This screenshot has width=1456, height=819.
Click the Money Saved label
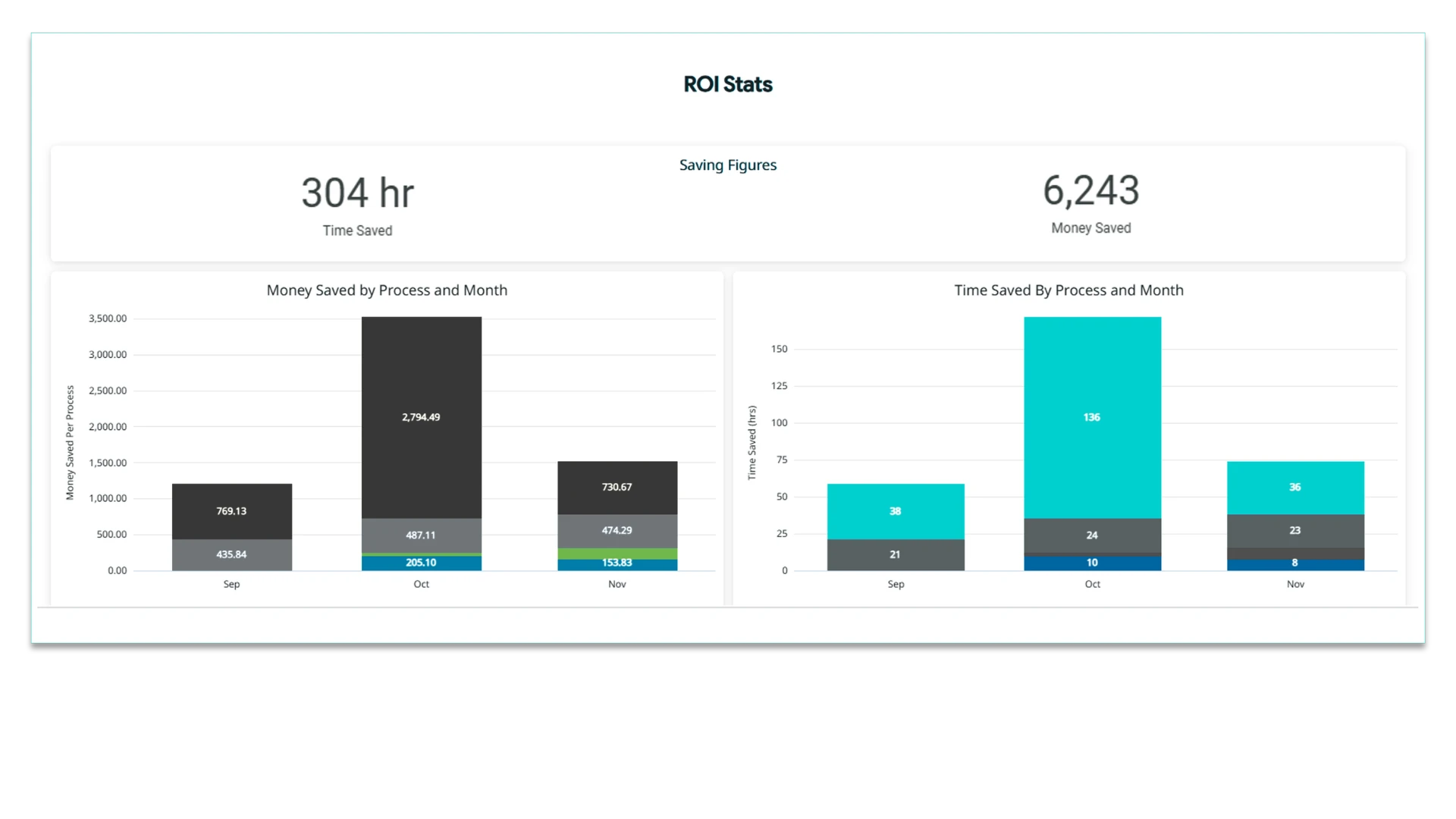pyautogui.click(x=1091, y=228)
